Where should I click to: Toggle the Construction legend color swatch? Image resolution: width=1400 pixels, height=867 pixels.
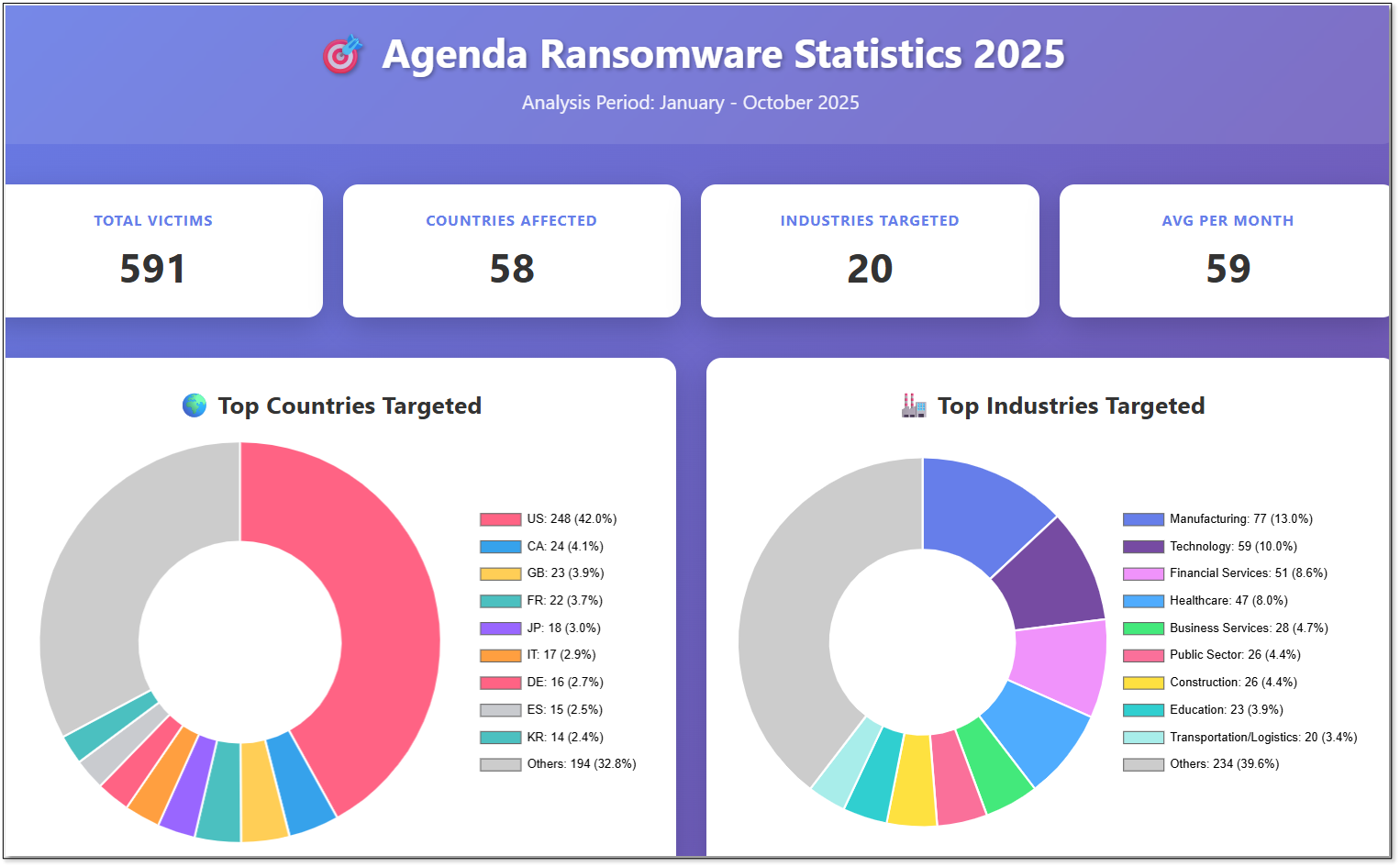coord(1143,683)
